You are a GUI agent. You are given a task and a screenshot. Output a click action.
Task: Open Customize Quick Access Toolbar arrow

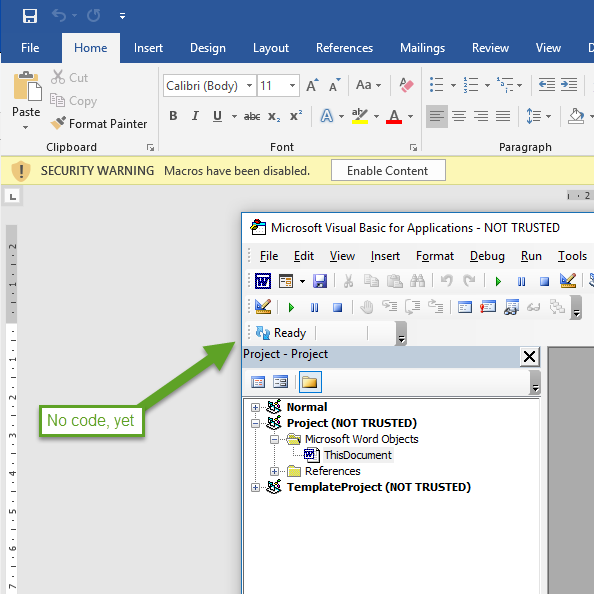[122, 16]
